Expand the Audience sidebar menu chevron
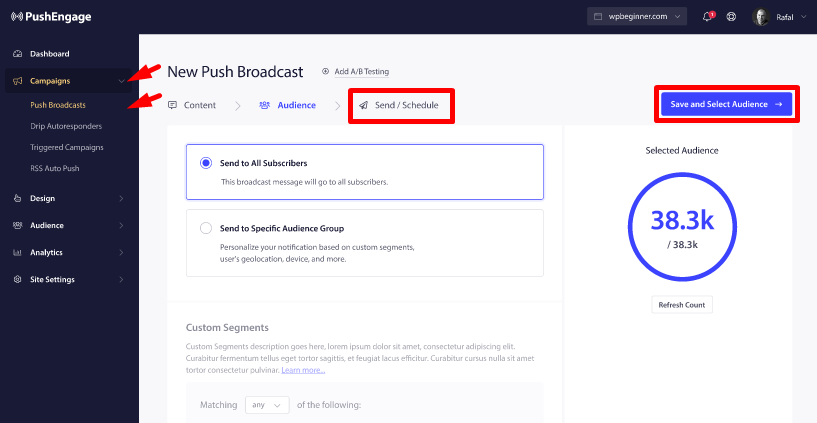817x423 pixels. tap(121, 226)
